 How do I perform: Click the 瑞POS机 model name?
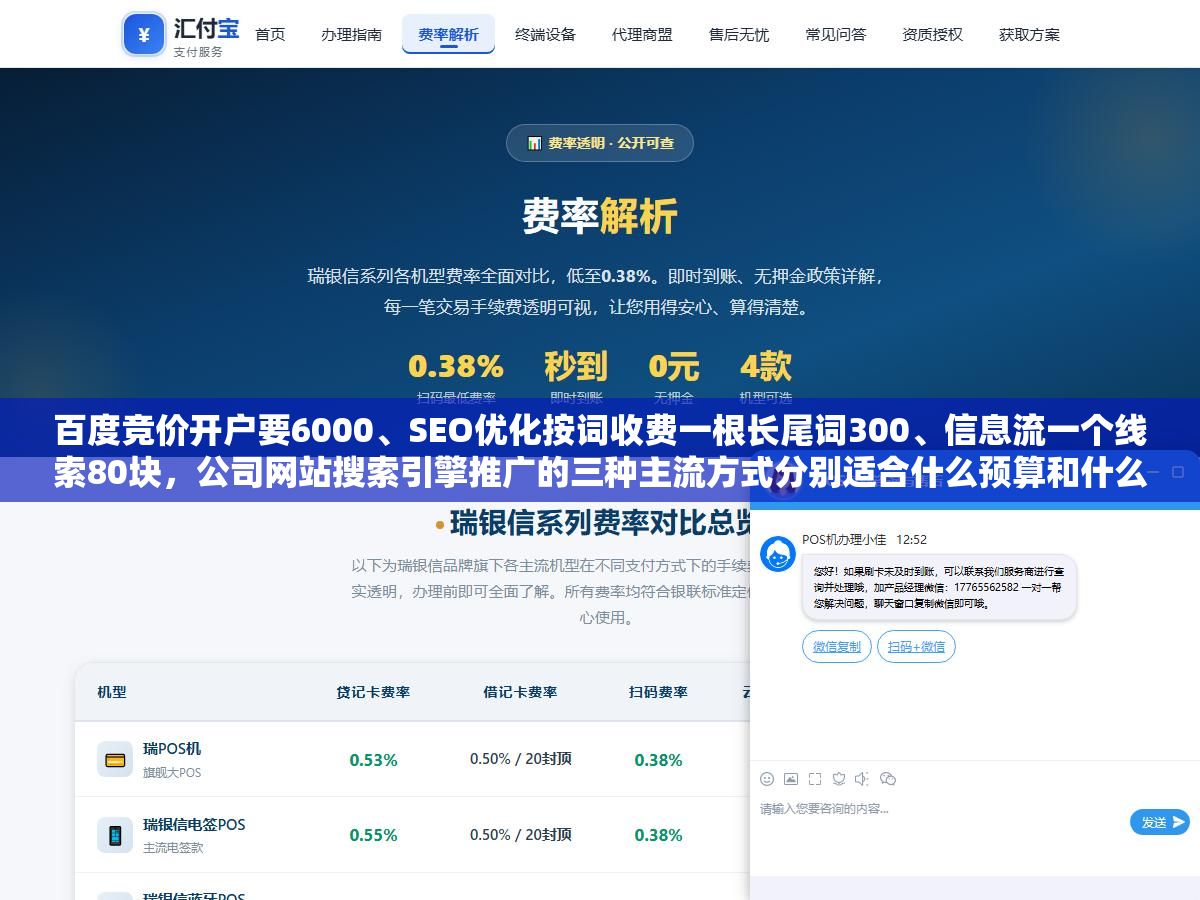click(x=172, y=748)
